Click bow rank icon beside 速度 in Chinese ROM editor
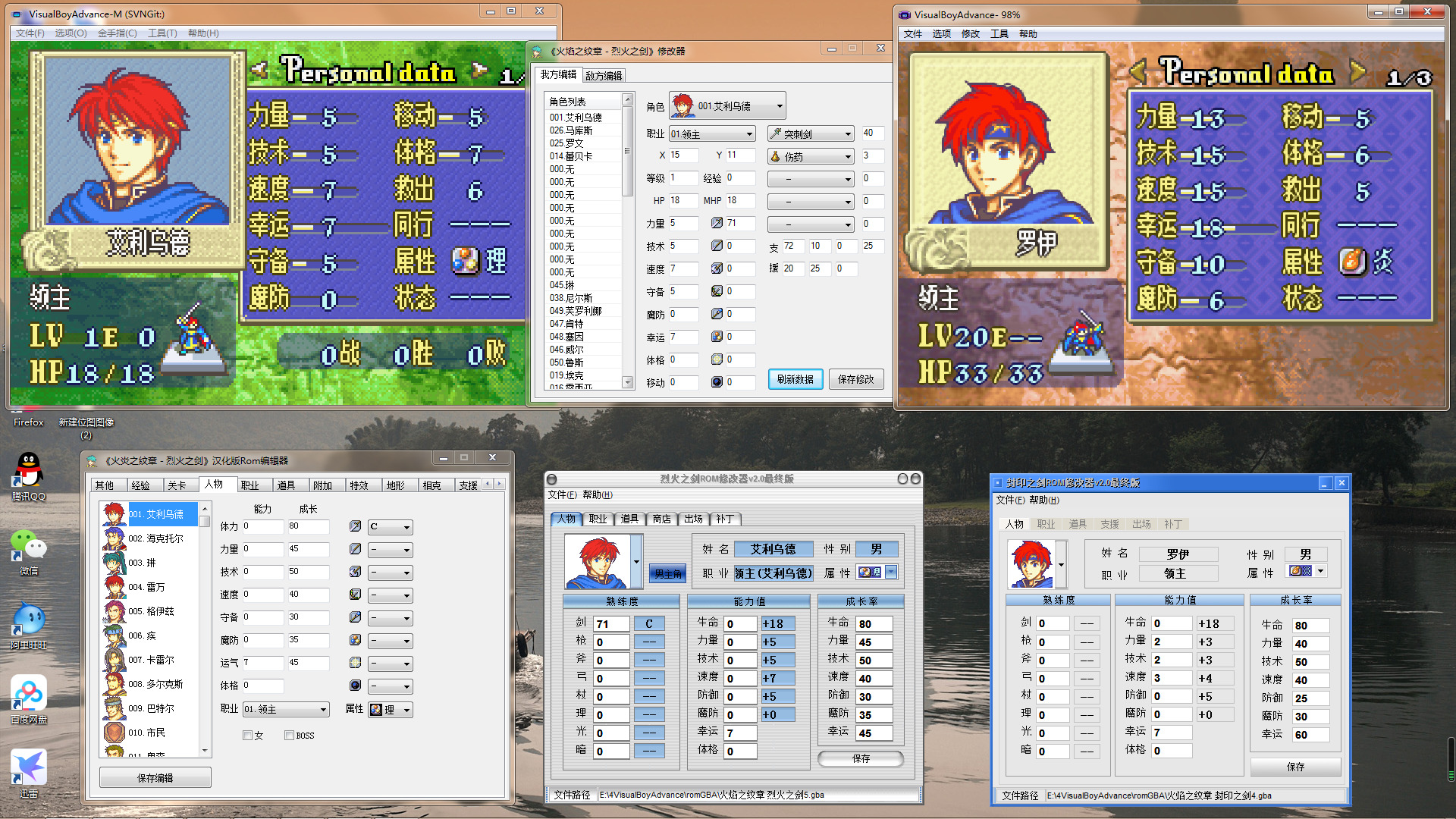1456x819 pixels. click(355, 595)
